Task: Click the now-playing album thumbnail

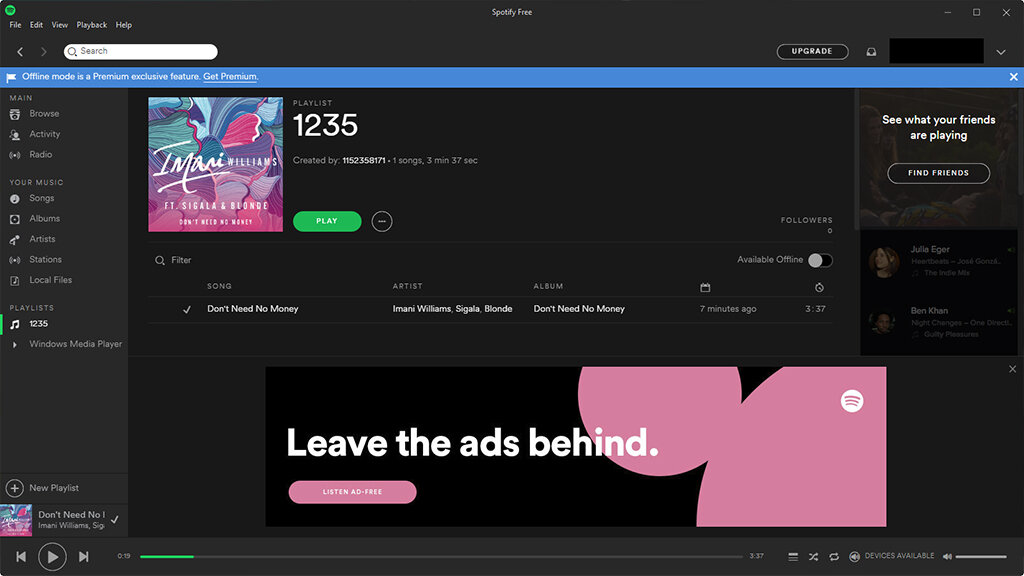Action: 16,520
